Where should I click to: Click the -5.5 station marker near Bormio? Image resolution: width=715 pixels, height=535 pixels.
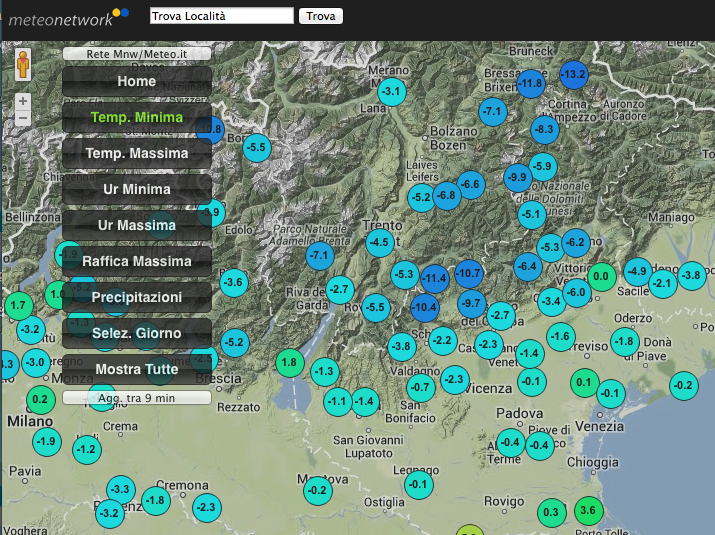[x=257, y=148]
